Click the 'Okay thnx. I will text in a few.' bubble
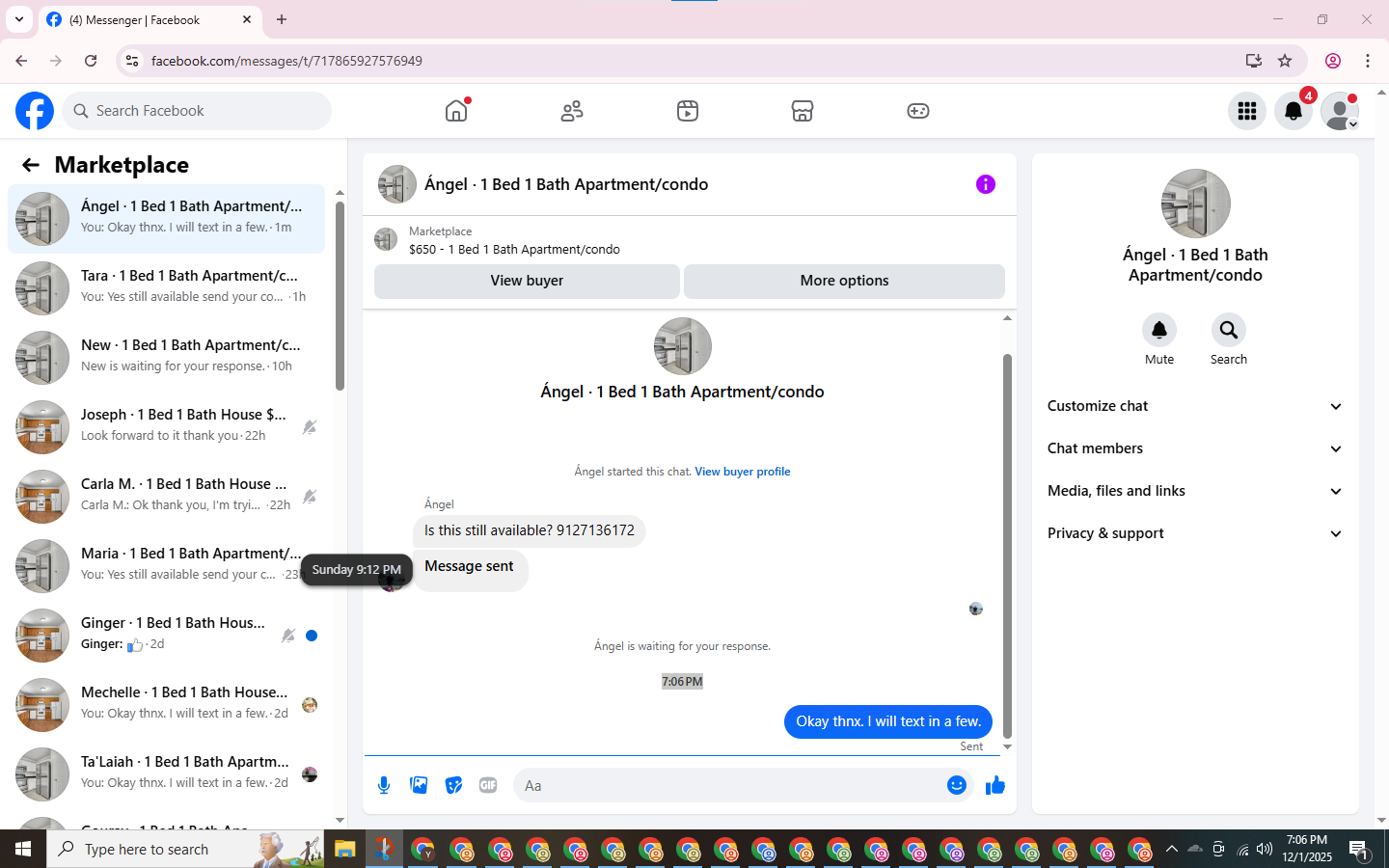Screen dimensions: 1389x868 point(888,721)
